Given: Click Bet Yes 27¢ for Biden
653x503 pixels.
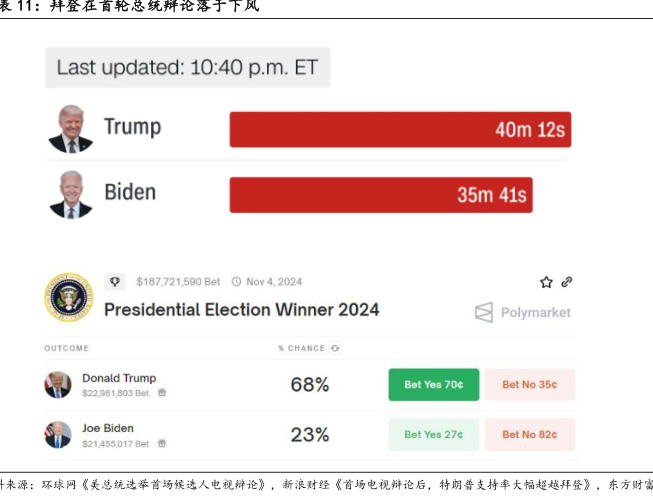Looking at the screenshot, I should coord(433,435).
